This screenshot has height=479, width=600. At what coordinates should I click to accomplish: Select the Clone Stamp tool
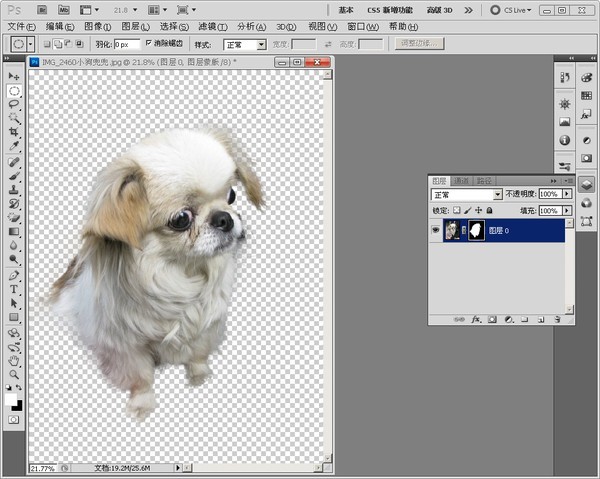pyautogui.click(x=14, y=189)
